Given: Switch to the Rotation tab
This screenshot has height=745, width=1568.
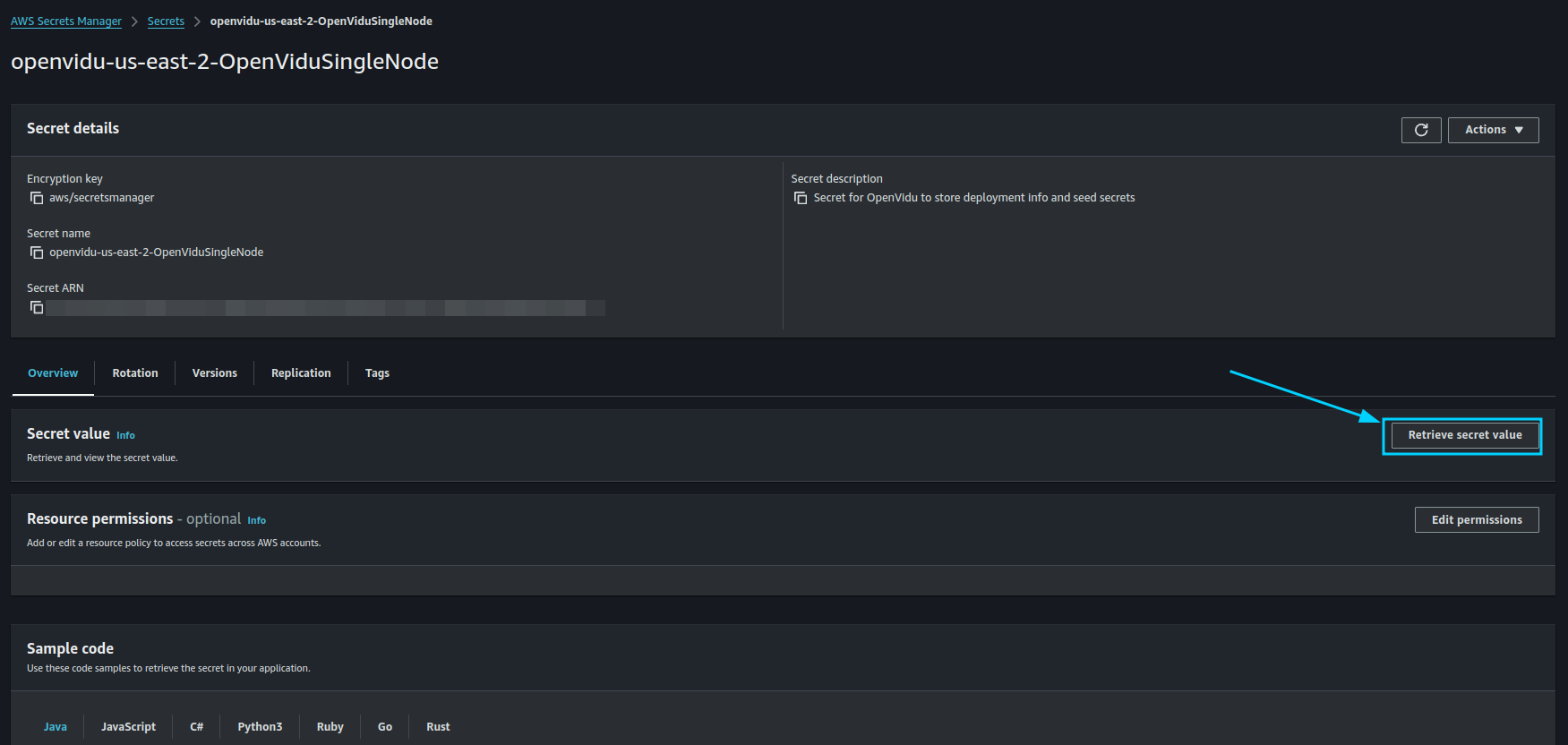Looking at the screenshot, I should [x=135, y=373].
